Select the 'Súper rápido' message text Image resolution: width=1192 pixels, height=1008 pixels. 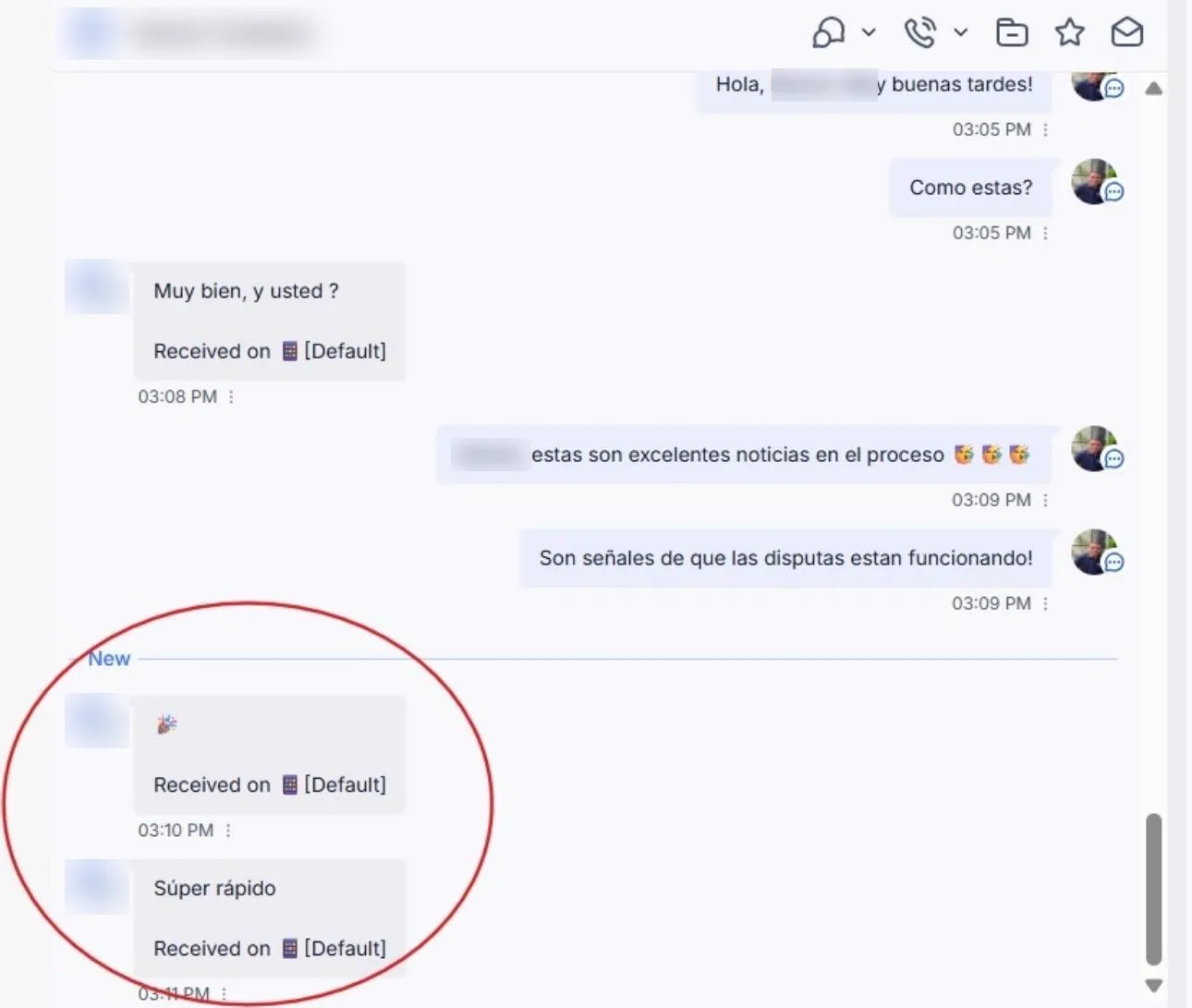[x=214, y=889]
